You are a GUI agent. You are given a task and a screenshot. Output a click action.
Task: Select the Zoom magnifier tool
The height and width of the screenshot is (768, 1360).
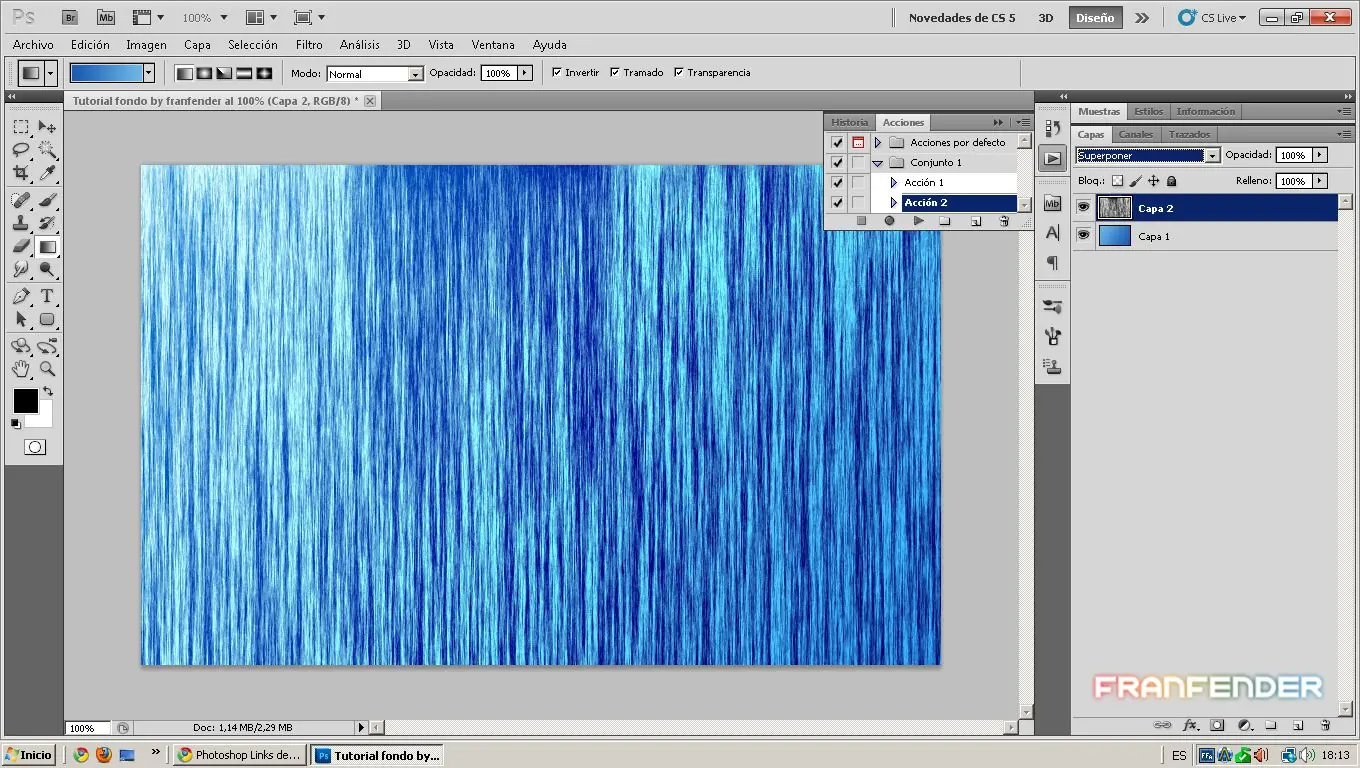tap(47, 369)
